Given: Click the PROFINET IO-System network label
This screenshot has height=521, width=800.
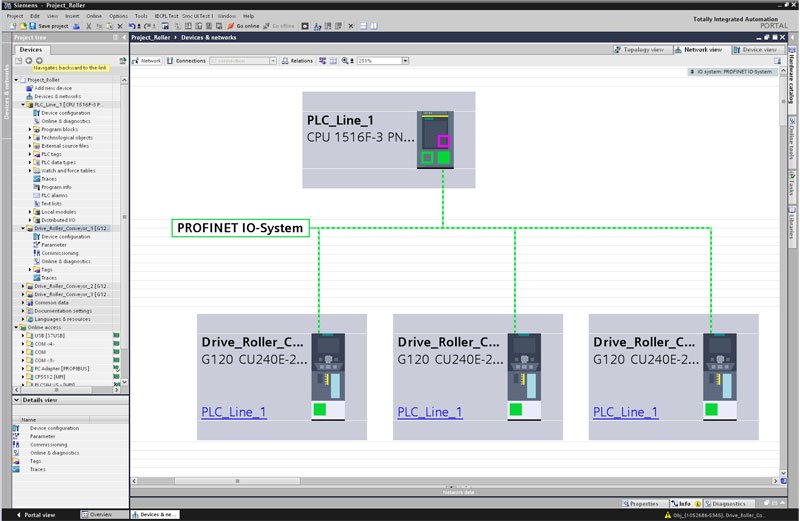Looking at the screenshot, I should tap(240, 228).
